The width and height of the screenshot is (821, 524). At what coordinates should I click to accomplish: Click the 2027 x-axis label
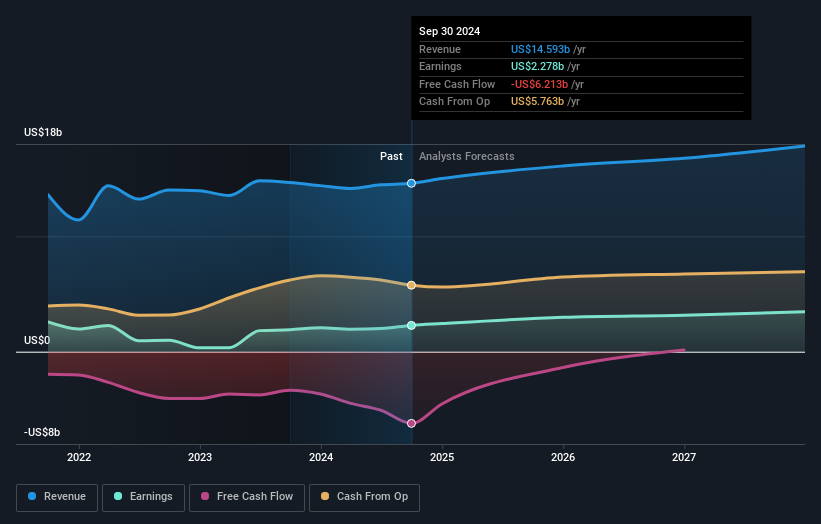point(684,458)
